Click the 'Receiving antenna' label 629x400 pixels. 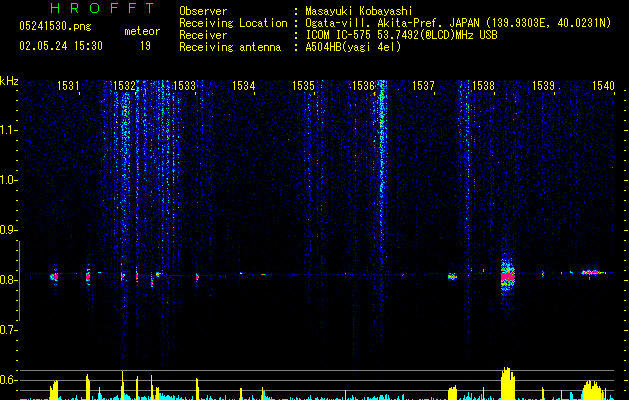230,47
